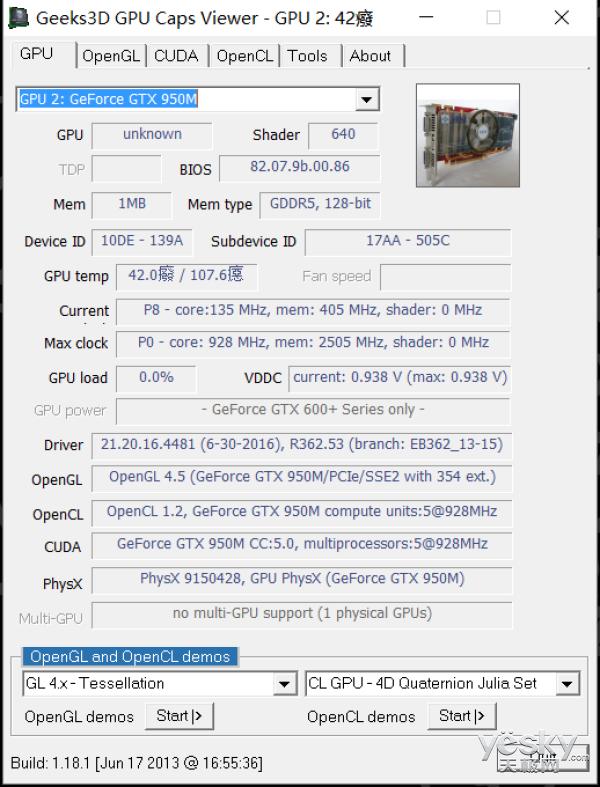Screen dimensions: 600x787
Task: Click the Device ID label
Action: pos(55,242)
